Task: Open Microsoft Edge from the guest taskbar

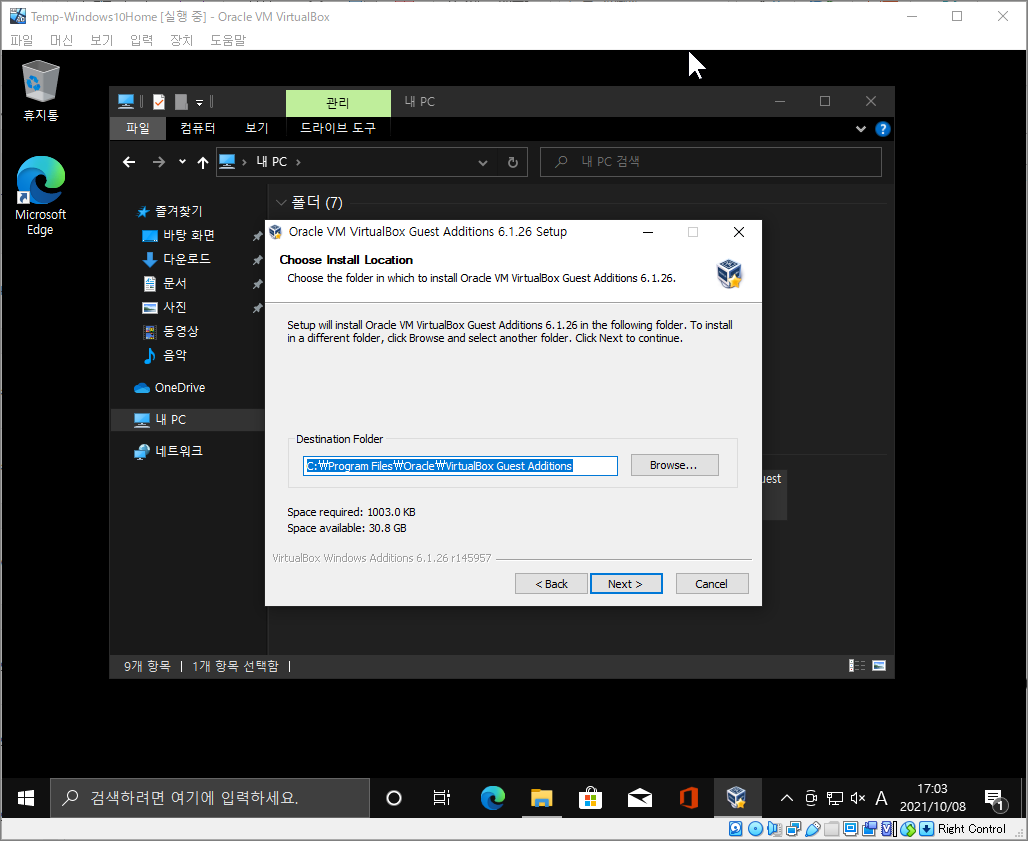Action: (492, 798)
